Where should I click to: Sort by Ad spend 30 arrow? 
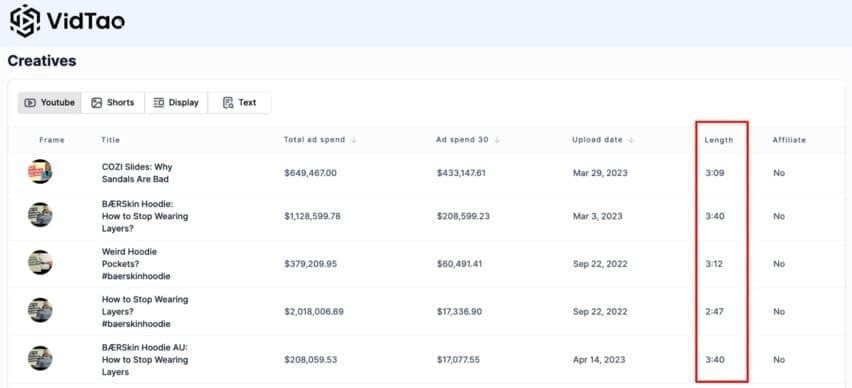[497, 140]
